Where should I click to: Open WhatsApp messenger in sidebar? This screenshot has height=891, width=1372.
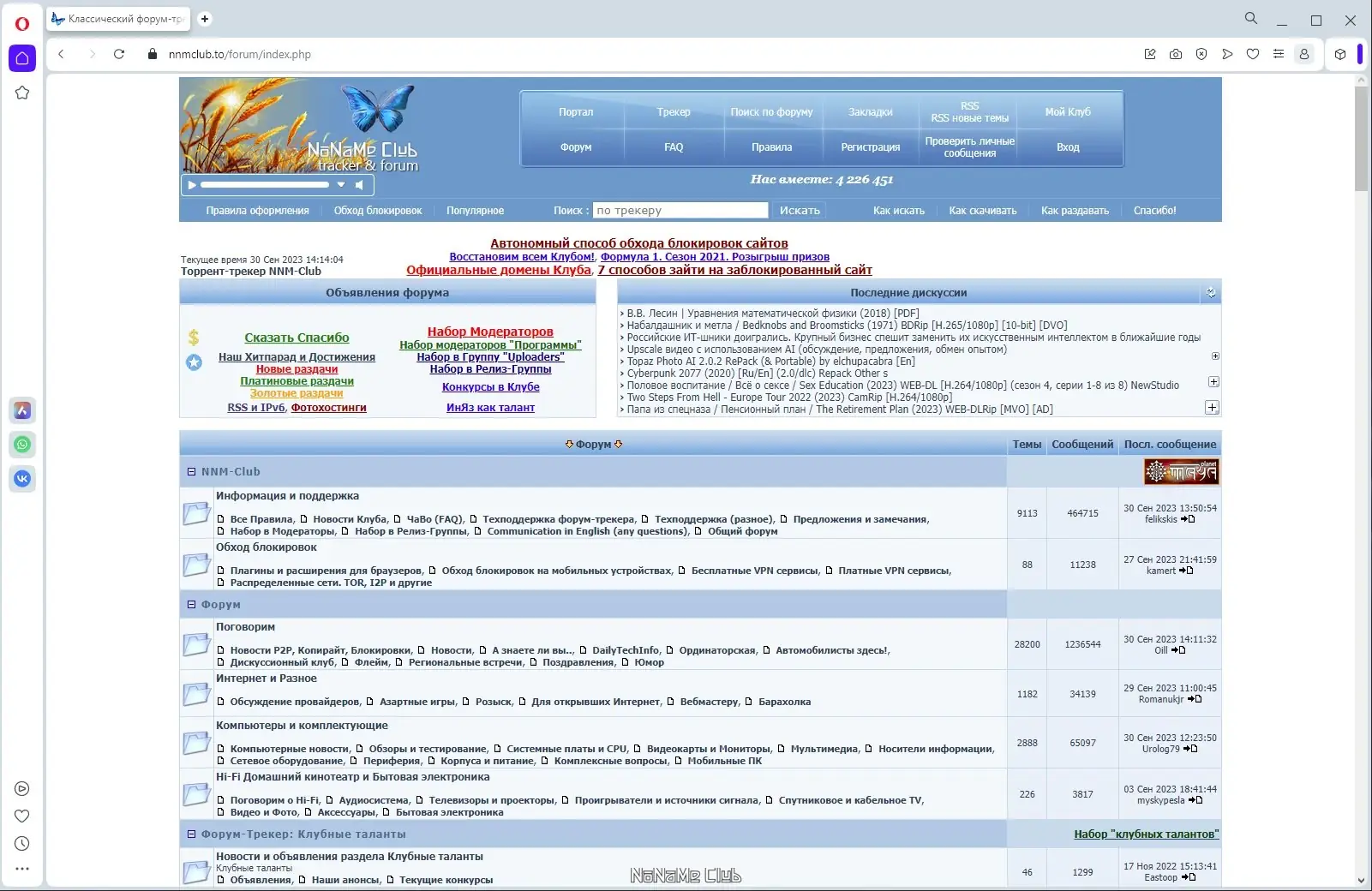[x=22, y=444]
